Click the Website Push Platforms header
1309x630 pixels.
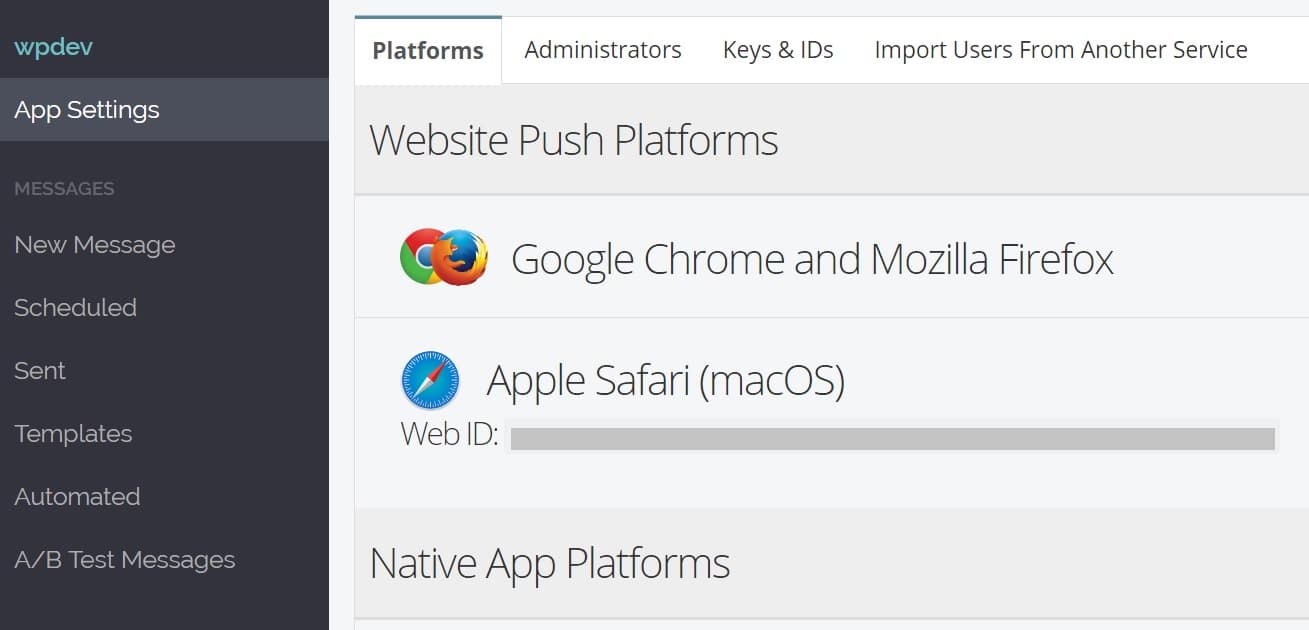point(574,139)
